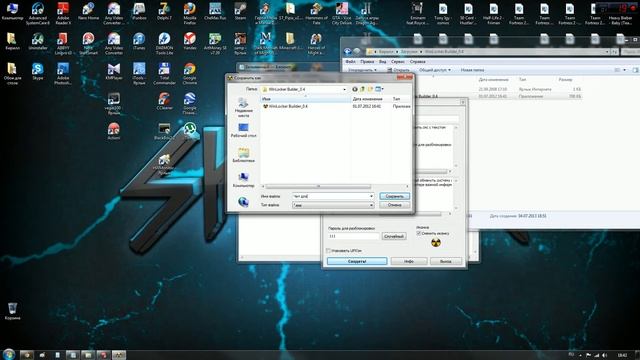Expand the Упорядочить dropdown in the Explorer toolbar
The height and width of the screenshot is (360, 640).
point(362,70)
